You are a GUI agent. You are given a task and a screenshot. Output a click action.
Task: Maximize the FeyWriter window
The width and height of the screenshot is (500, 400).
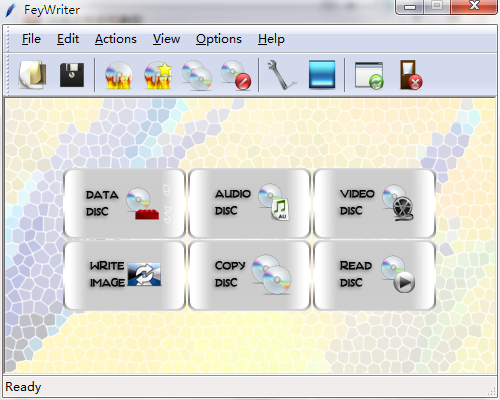(437, 6)
